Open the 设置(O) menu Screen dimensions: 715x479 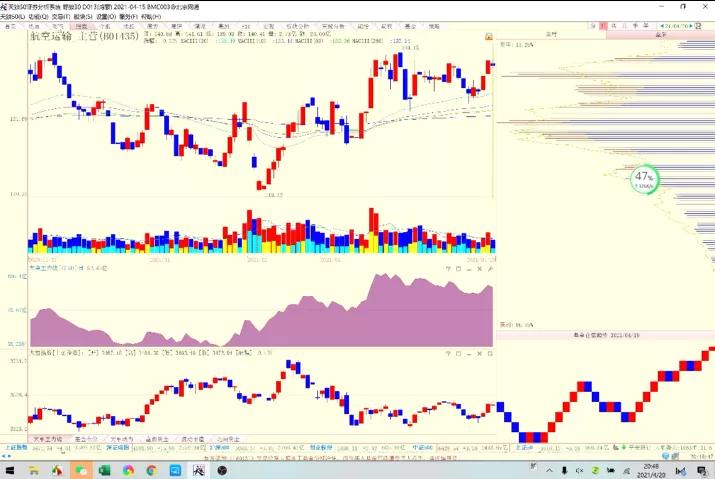(106, 16)
